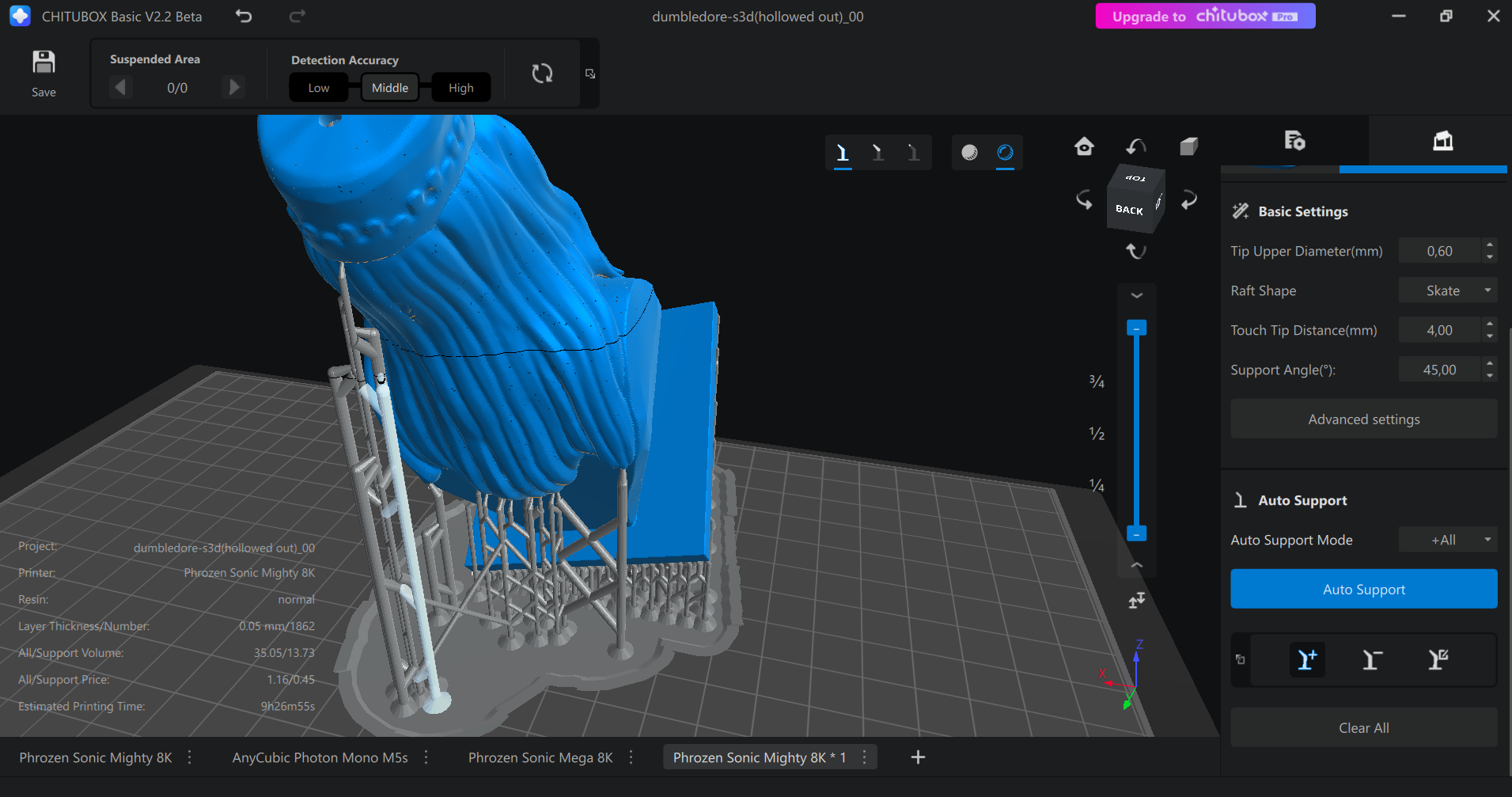This screenshot has width=1512, height=797.
Task: Click the TOP face of view cube
Action: [x=1136, y=178]
